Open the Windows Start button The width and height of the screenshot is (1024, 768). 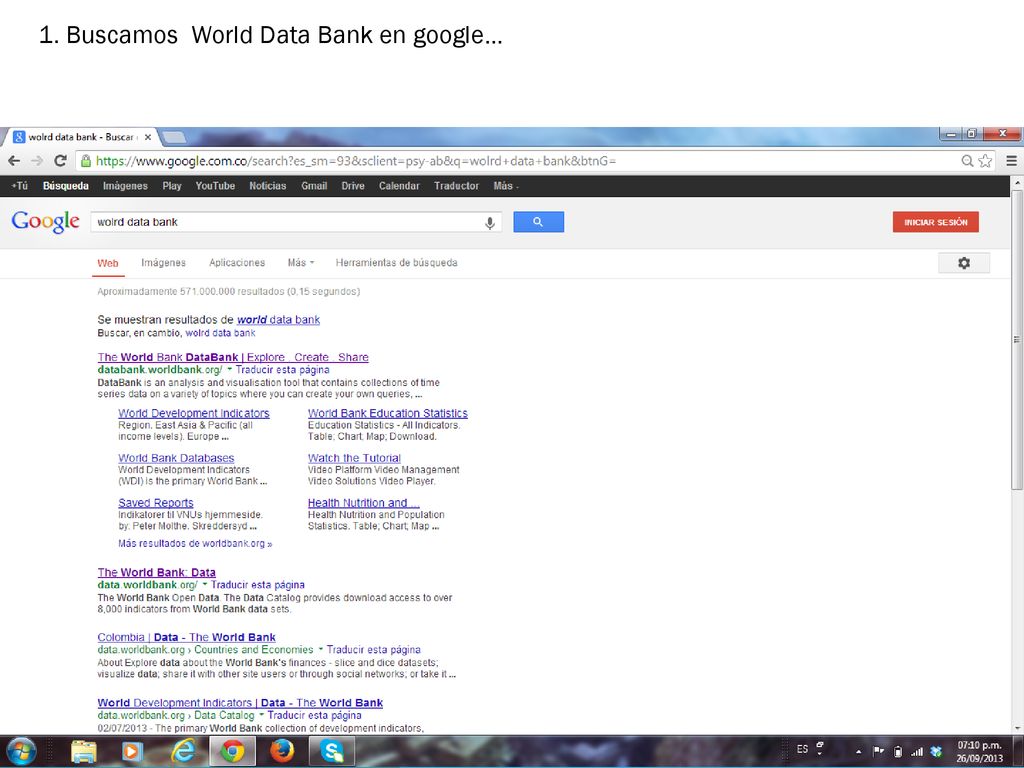pos(22,752)
